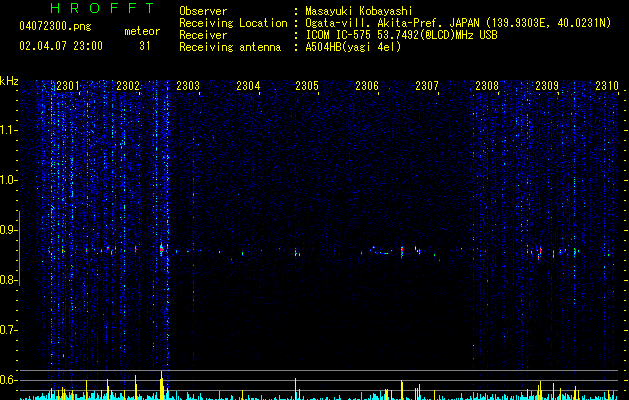Click the 2304 time marker
This screenshot has width=629, height=400.
(248, 86)
